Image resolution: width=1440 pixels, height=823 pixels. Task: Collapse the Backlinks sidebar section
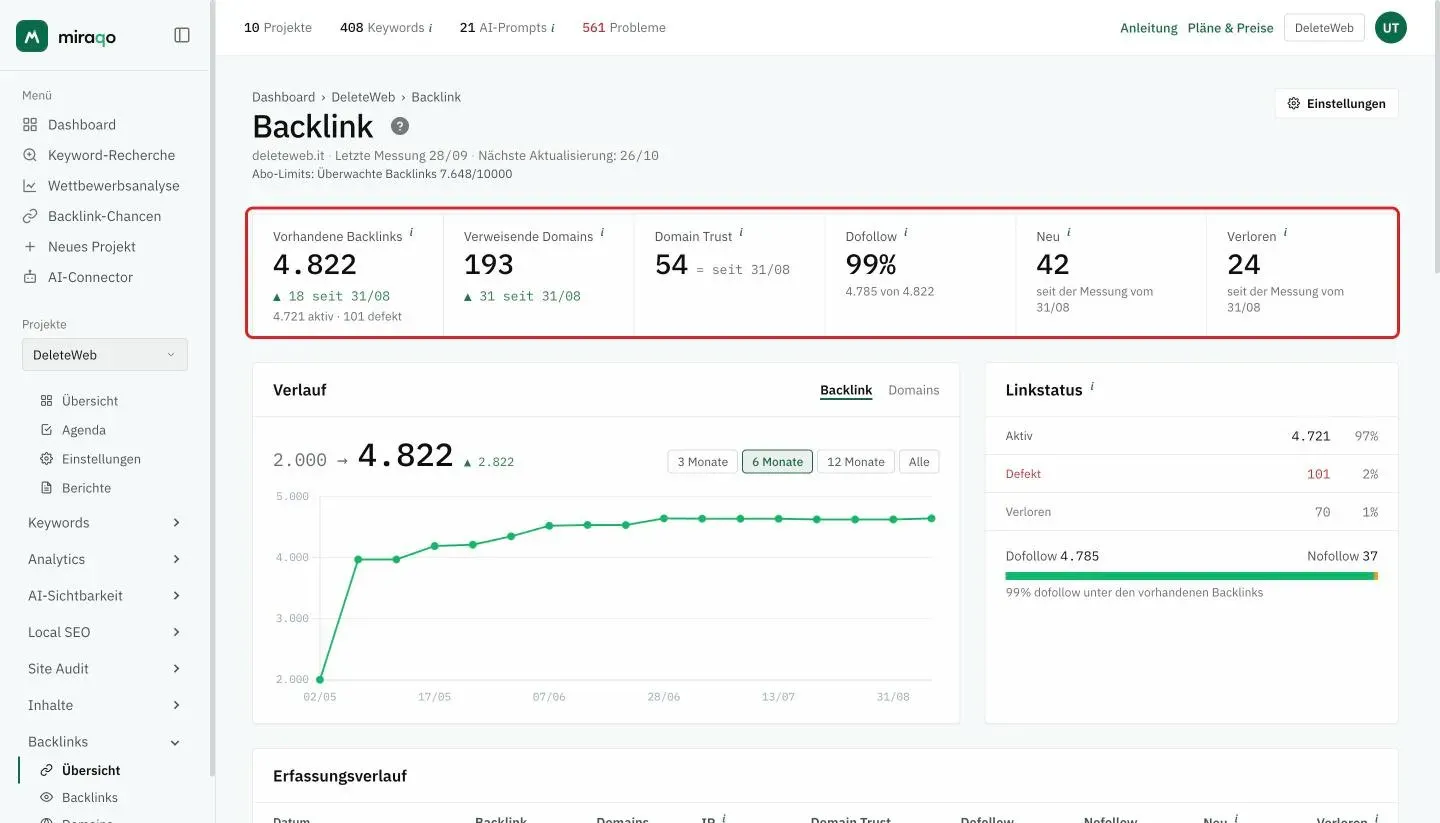tap(105, 742)
